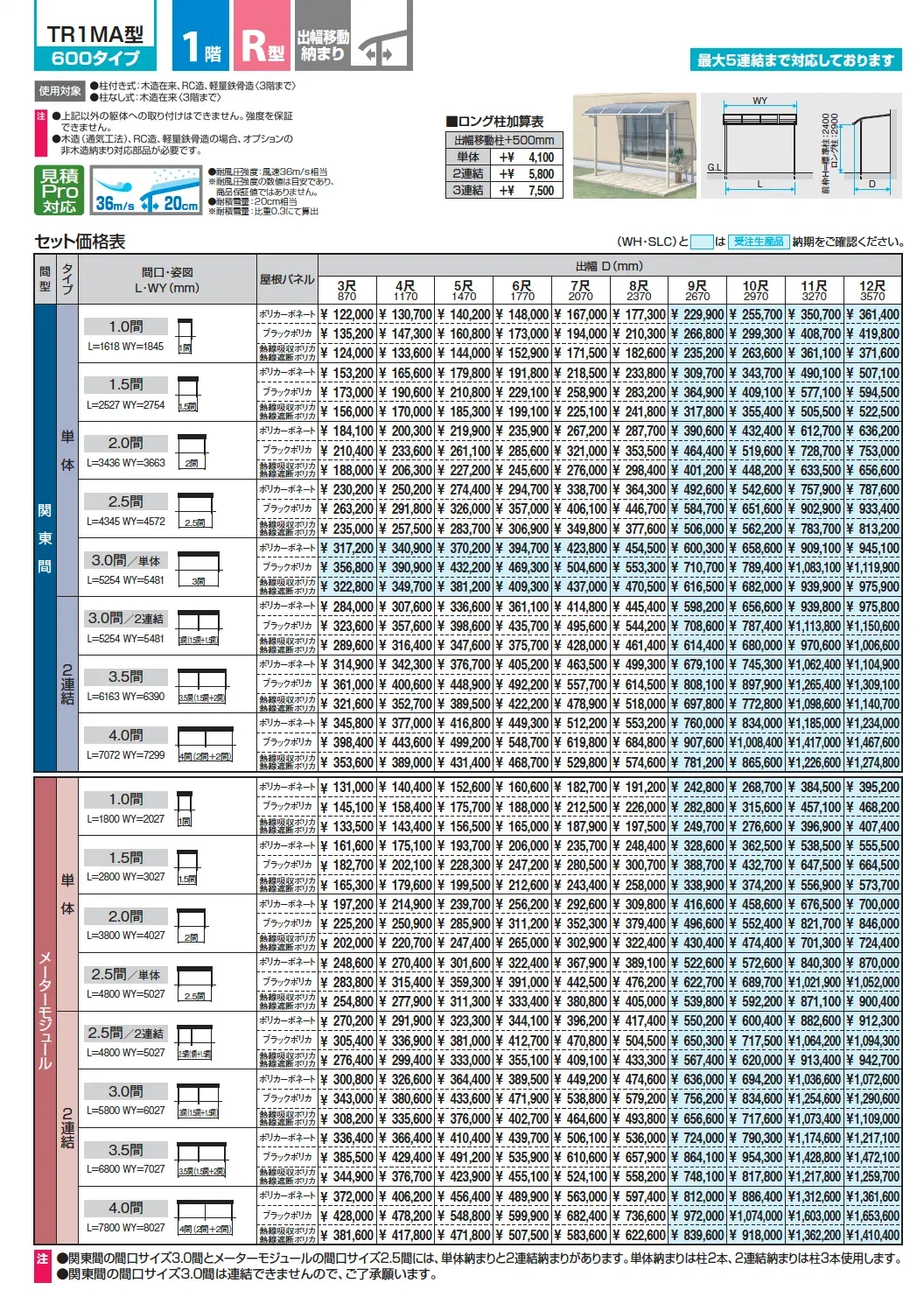Viewport: 924px width, 1304px height.
Task: Click the 1間 frame diagram in the L=1618 row
Action: pos(185,336)
